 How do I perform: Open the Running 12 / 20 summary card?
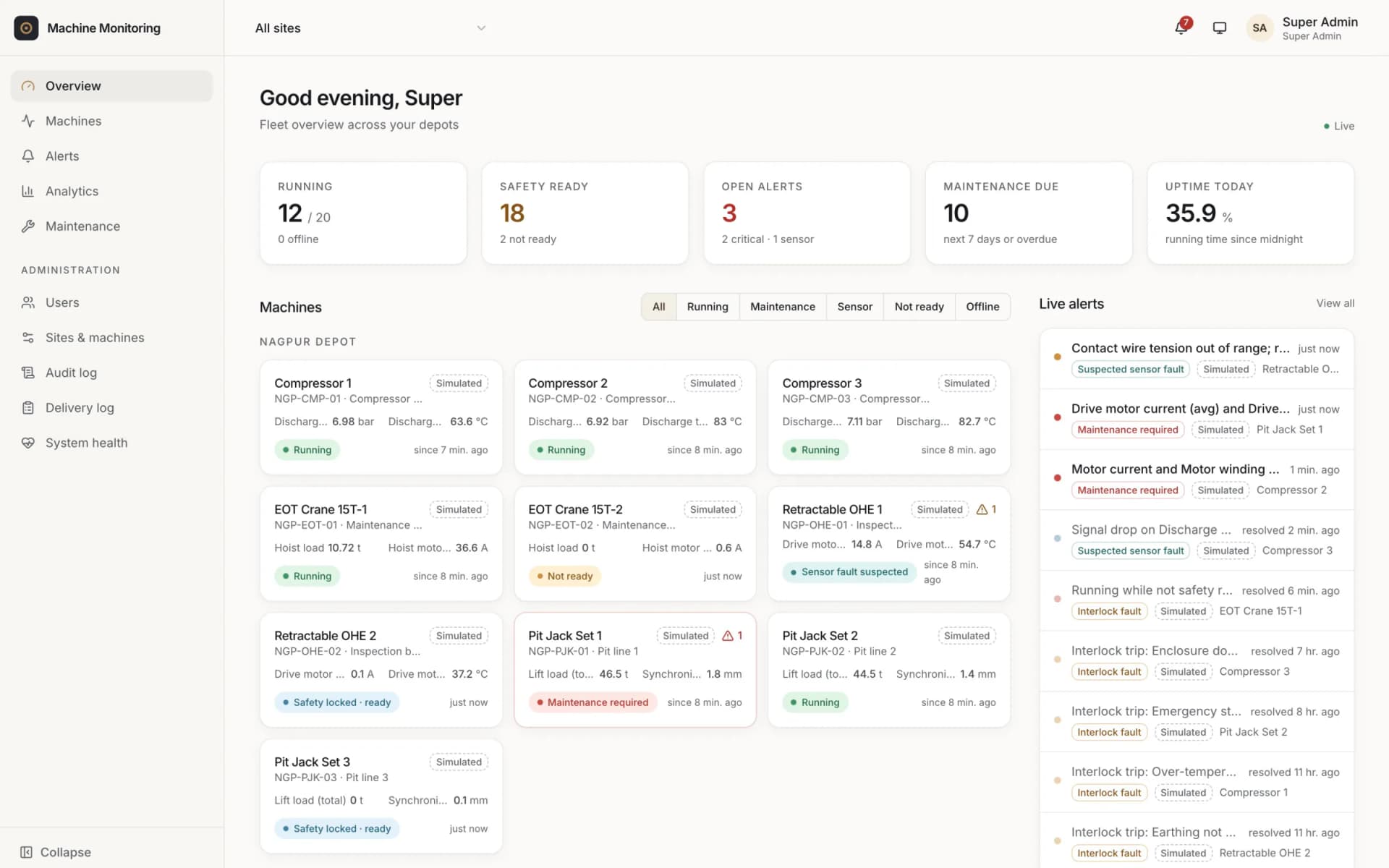363,213
